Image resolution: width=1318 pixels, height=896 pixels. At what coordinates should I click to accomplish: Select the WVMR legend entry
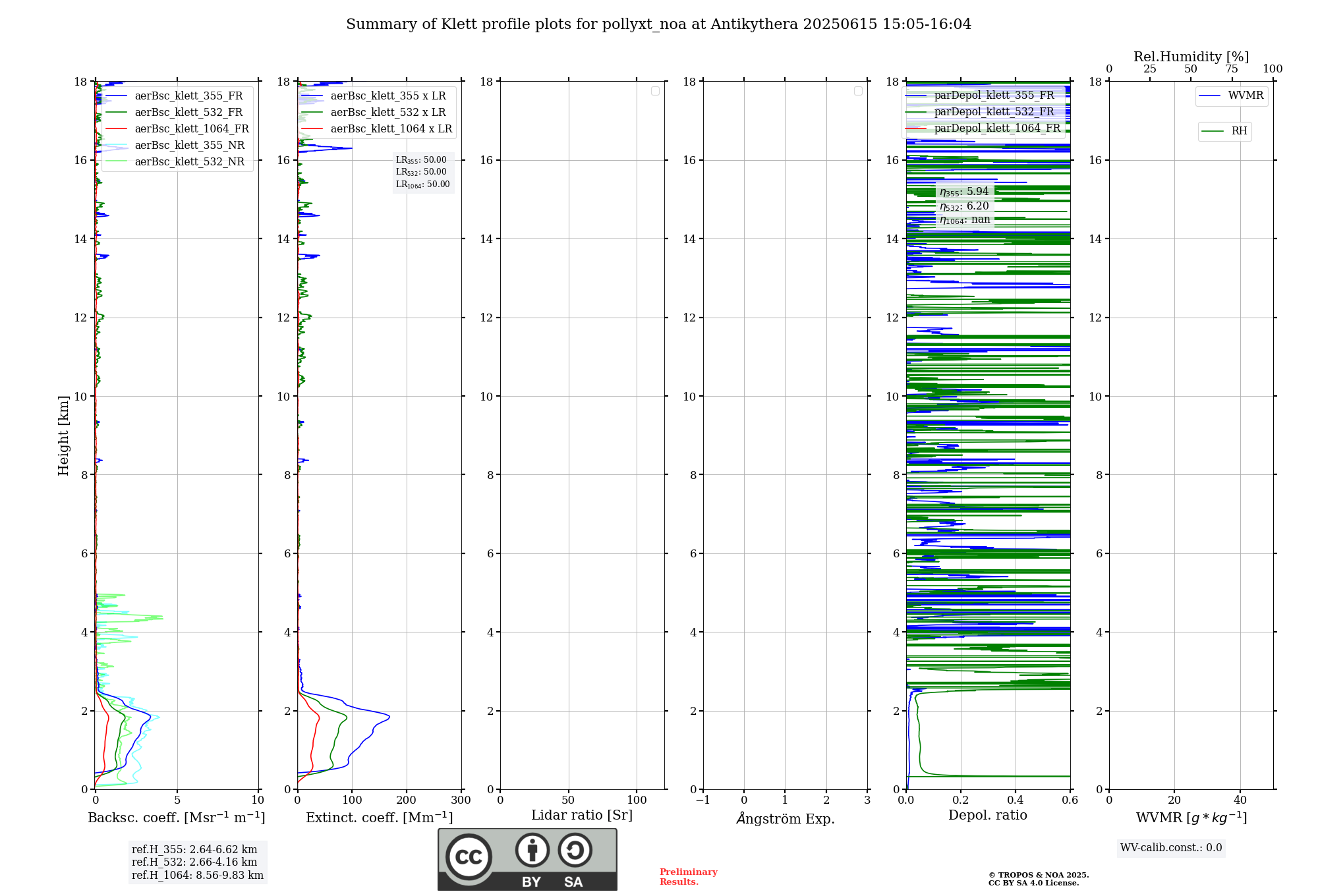point(1232,96)
